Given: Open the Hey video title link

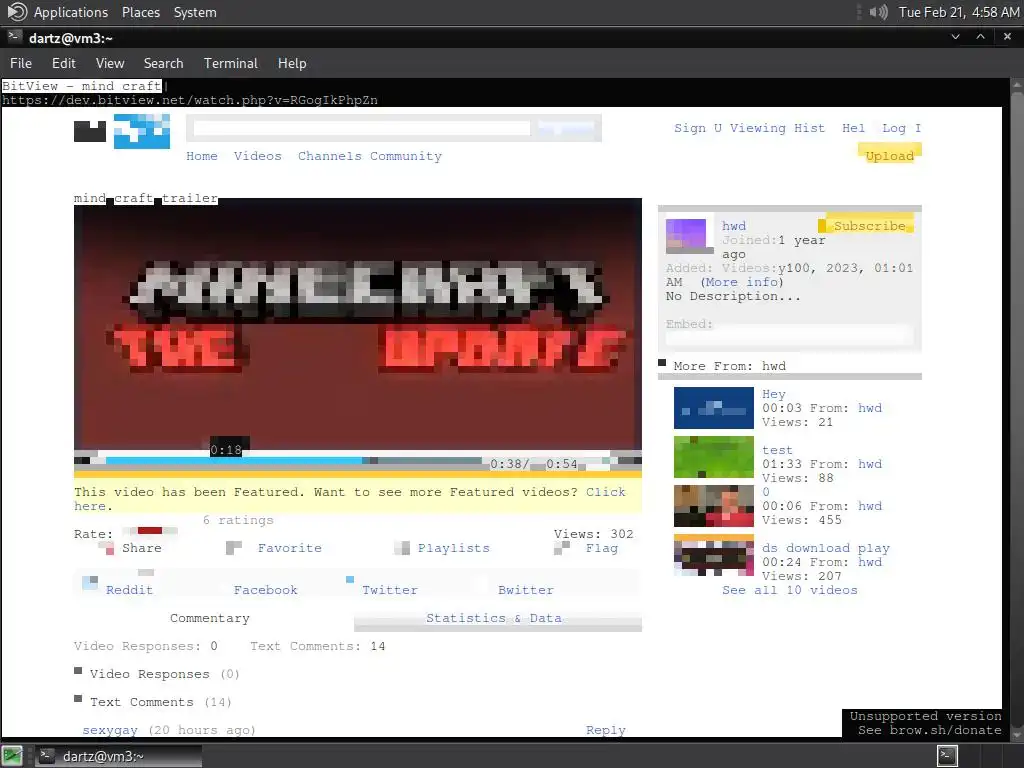Looking at the screenshot, I should click(x=774, y=394).
